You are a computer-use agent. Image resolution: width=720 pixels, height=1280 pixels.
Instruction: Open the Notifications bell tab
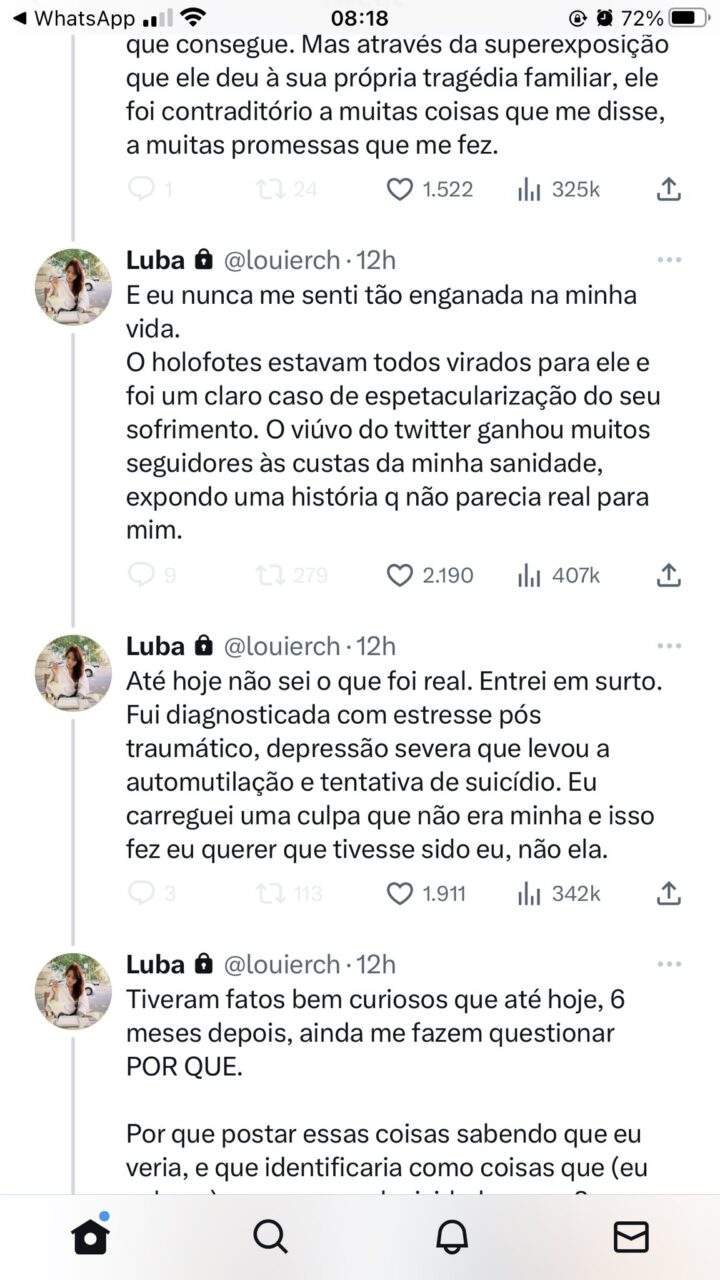pyautogui.click(x=452, y=1237)
